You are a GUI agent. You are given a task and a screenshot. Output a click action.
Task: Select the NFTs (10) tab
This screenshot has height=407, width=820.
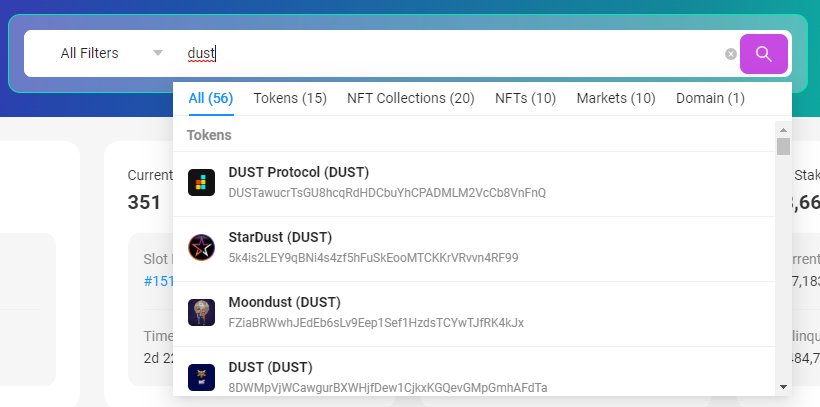(x=525, y=98)
